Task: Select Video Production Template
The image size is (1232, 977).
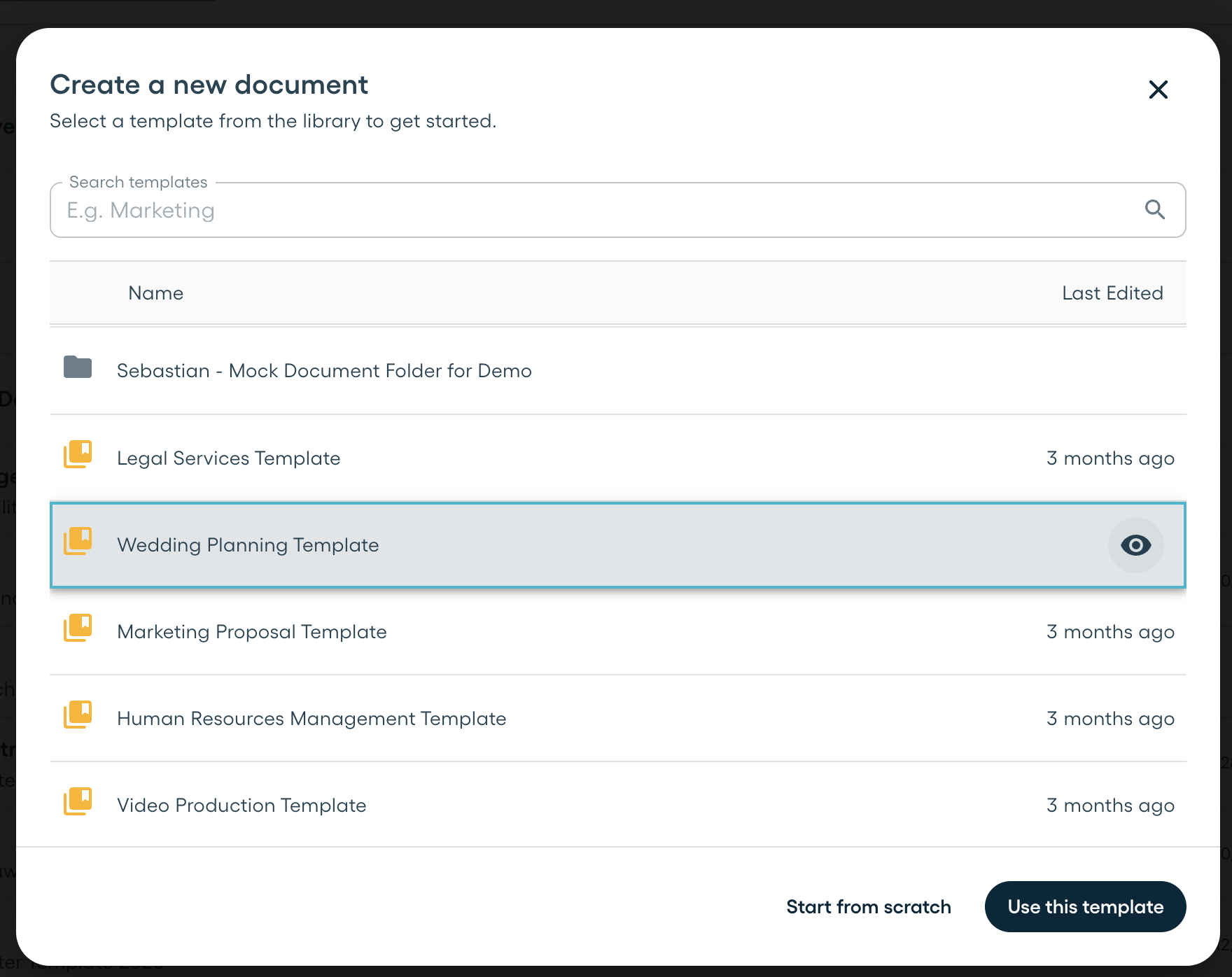Action: 617,806
